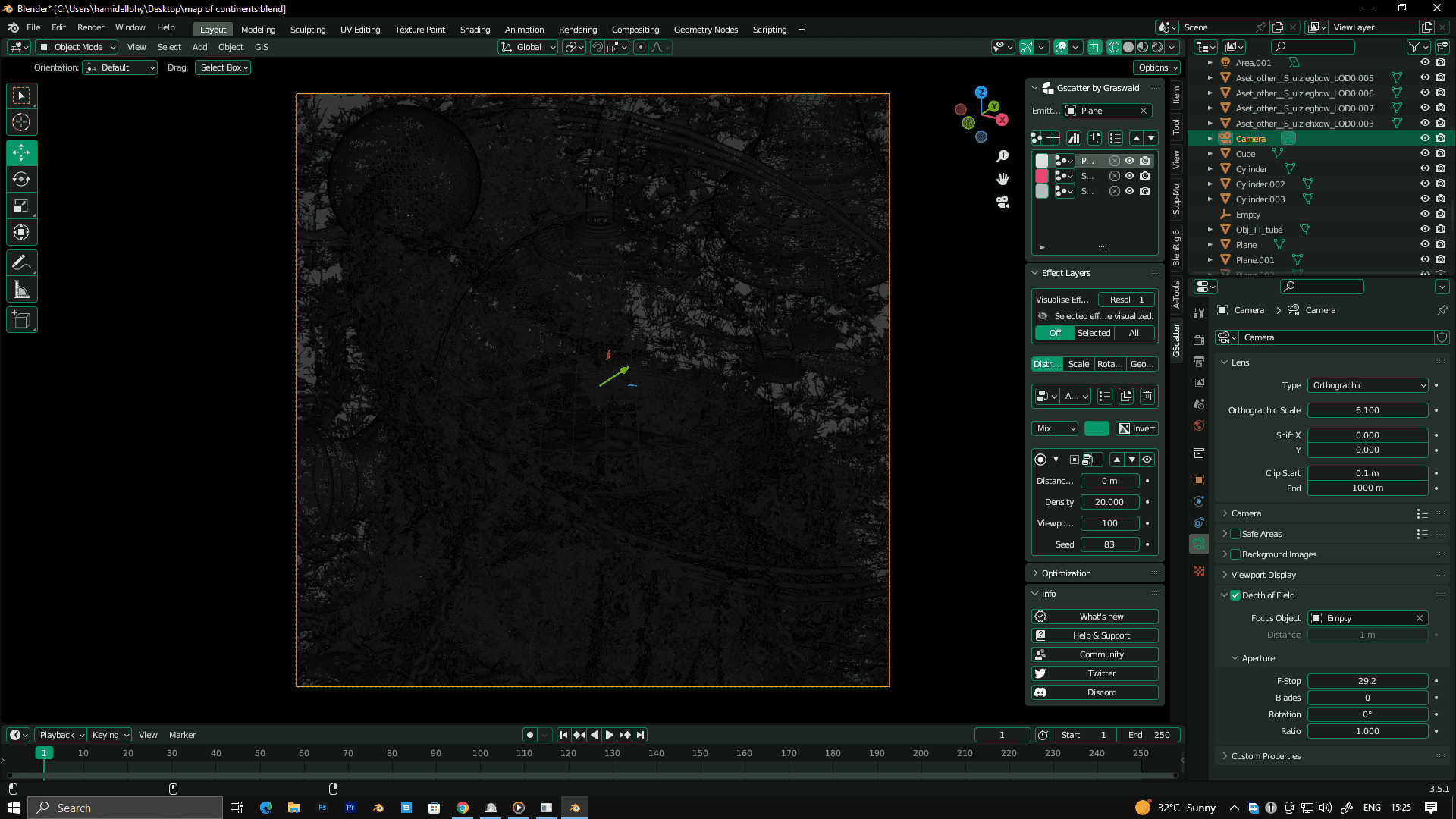Viewport: 1456px width, 819px height.
Task: Expand the Custom Properties panel
Action: point(1266,756)
